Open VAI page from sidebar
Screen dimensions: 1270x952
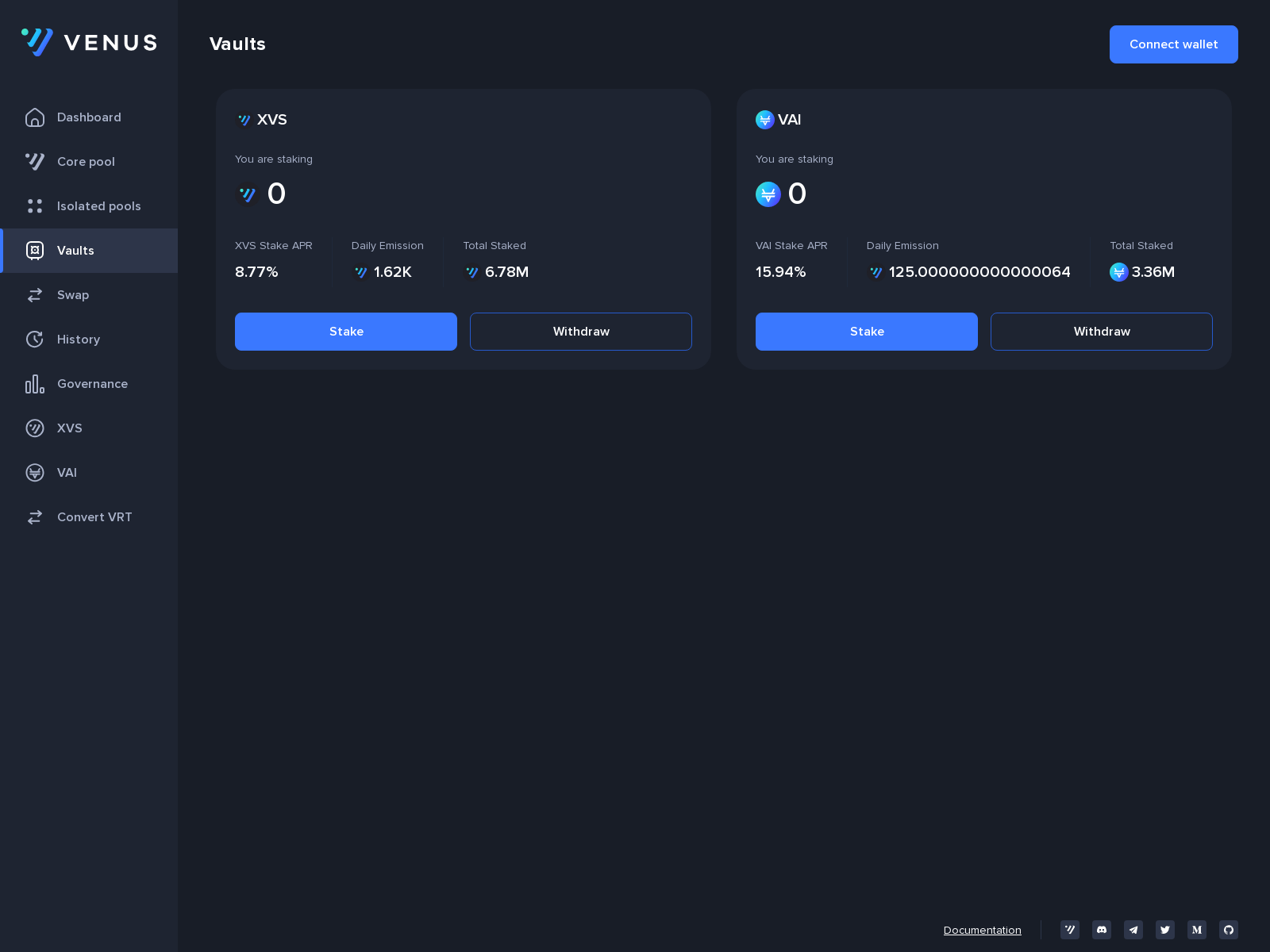[x=89, y=473]
